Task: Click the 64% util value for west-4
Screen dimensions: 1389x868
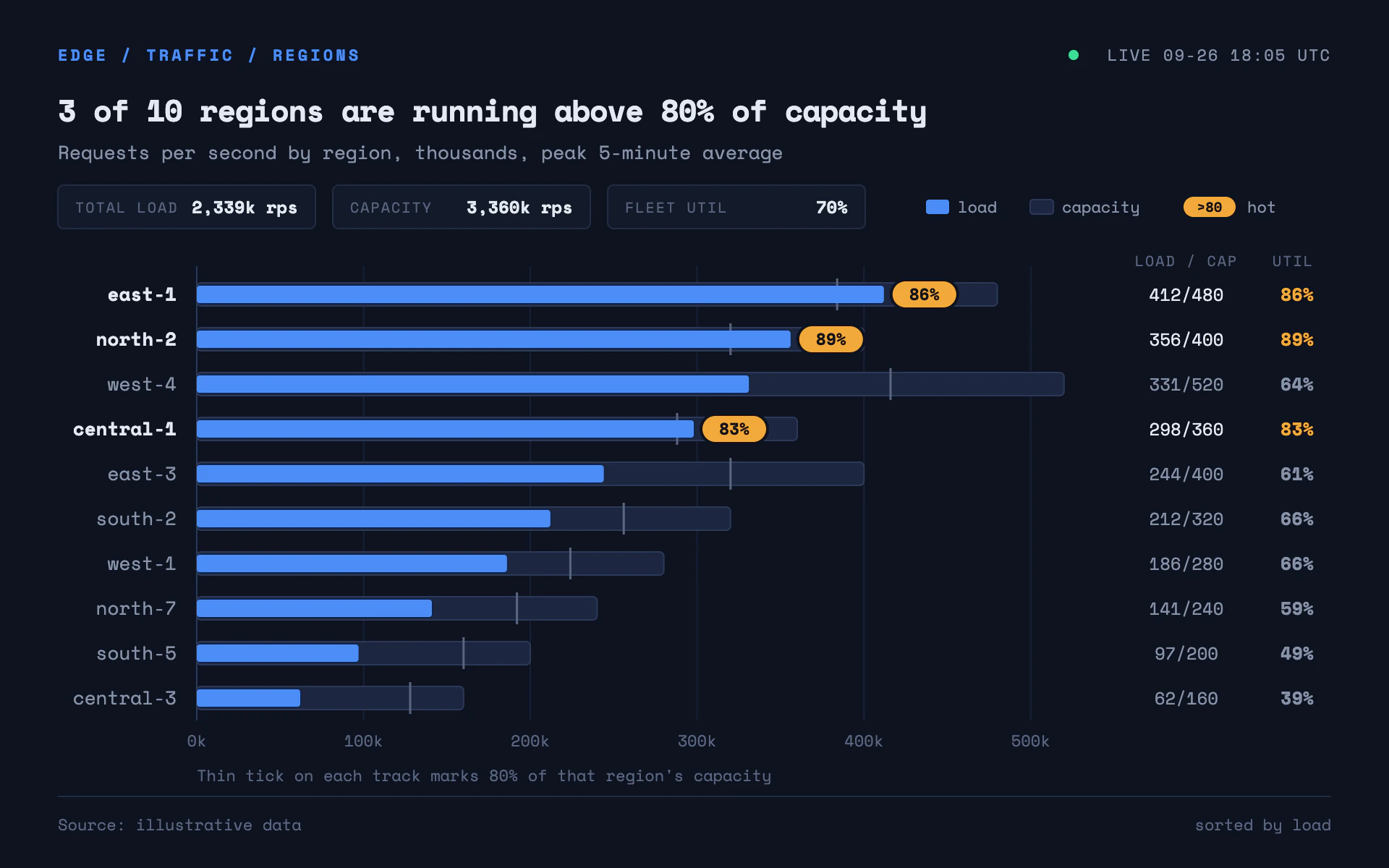Action: tap(1296, 384)
